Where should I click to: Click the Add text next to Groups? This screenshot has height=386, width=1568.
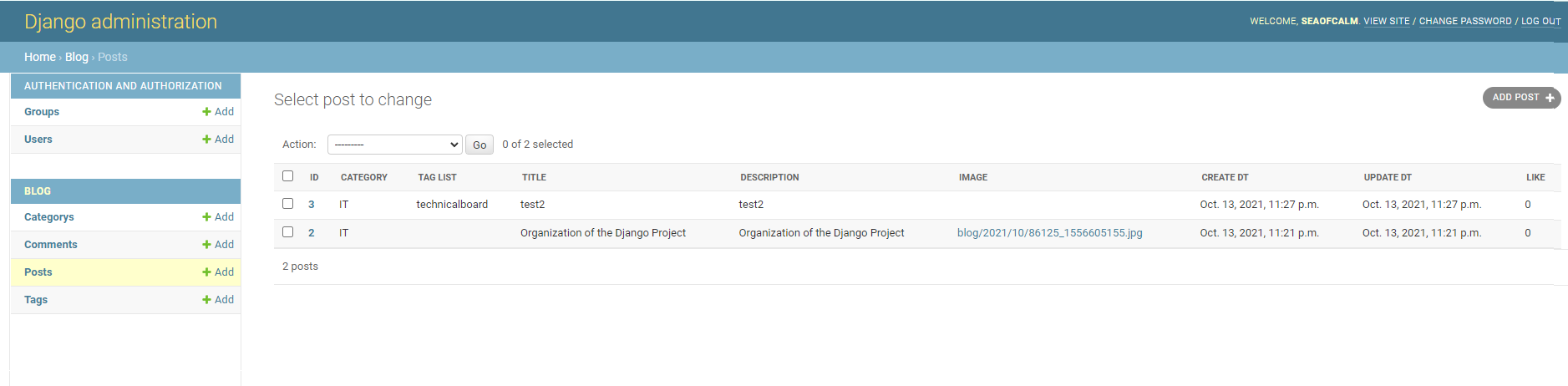(224, 112)
